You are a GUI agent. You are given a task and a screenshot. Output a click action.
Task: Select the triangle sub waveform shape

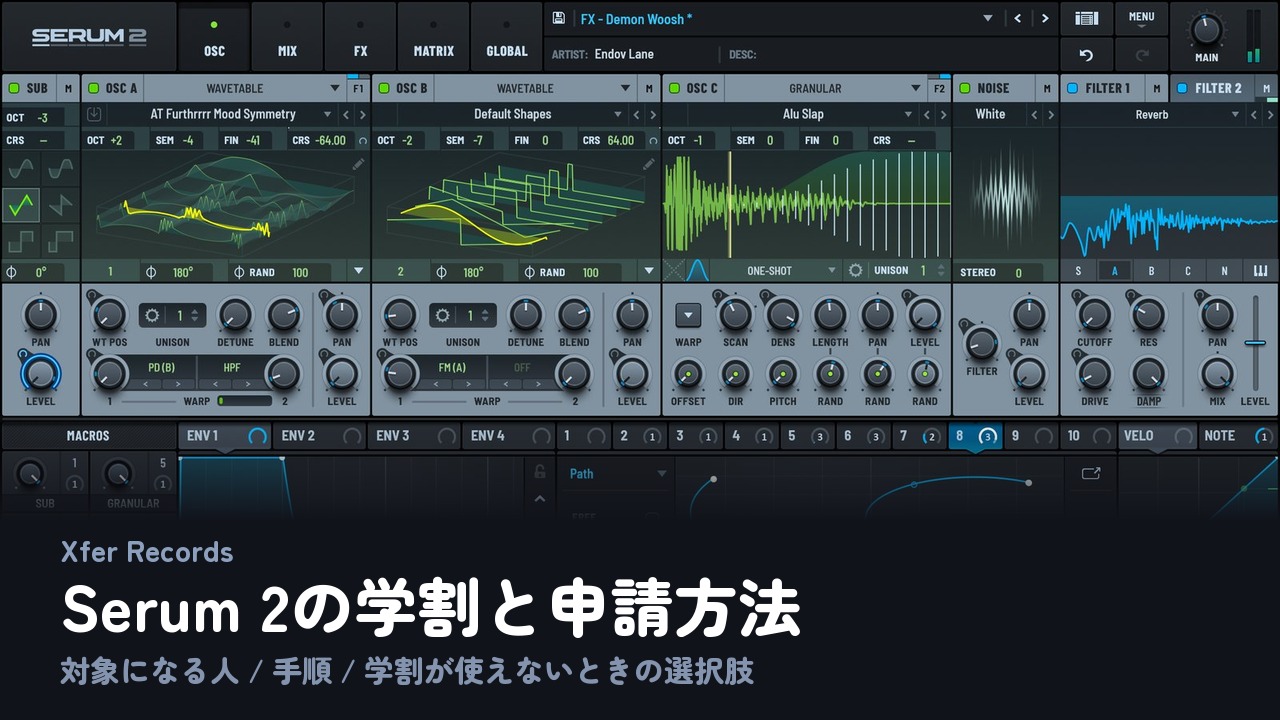[21, 205]
